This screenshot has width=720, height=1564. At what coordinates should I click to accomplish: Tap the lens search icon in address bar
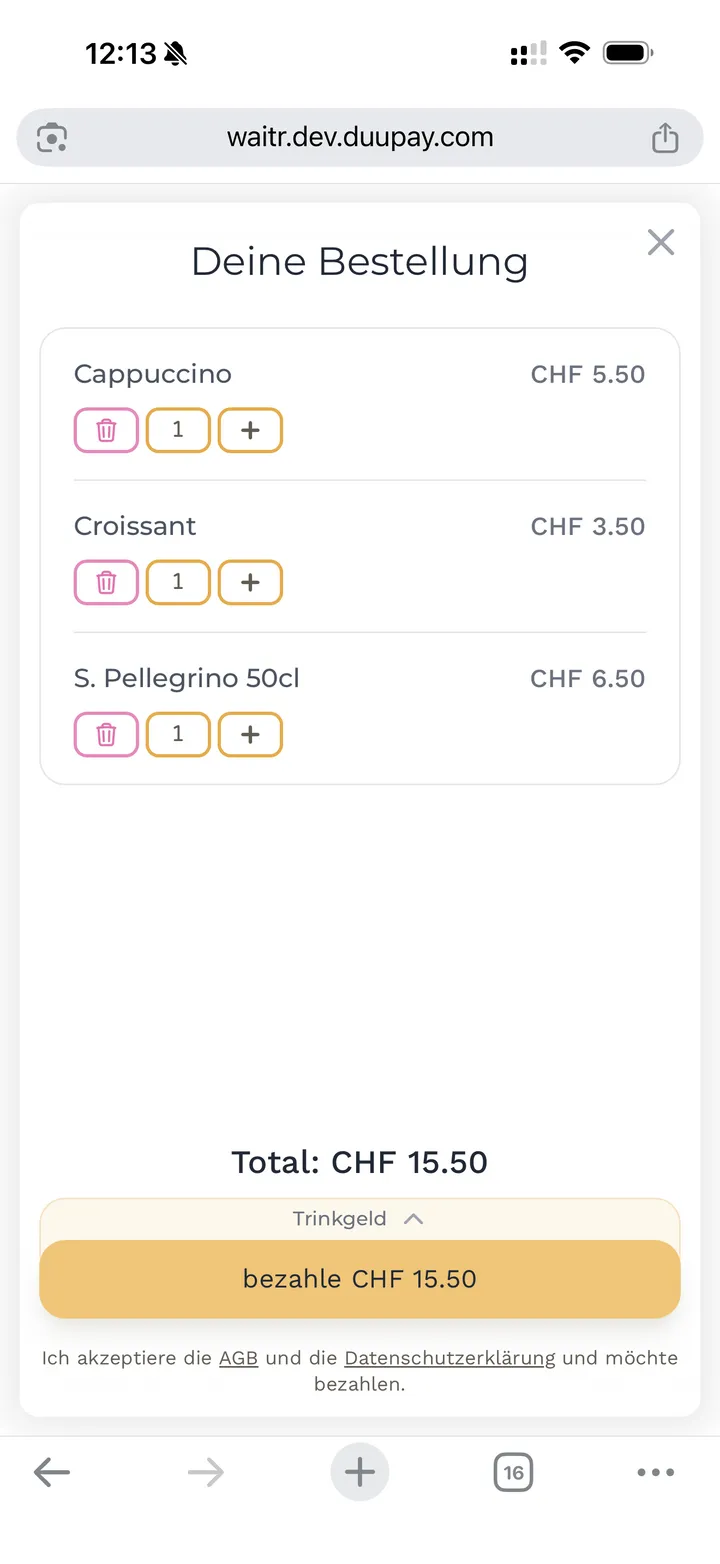point(52,137)
